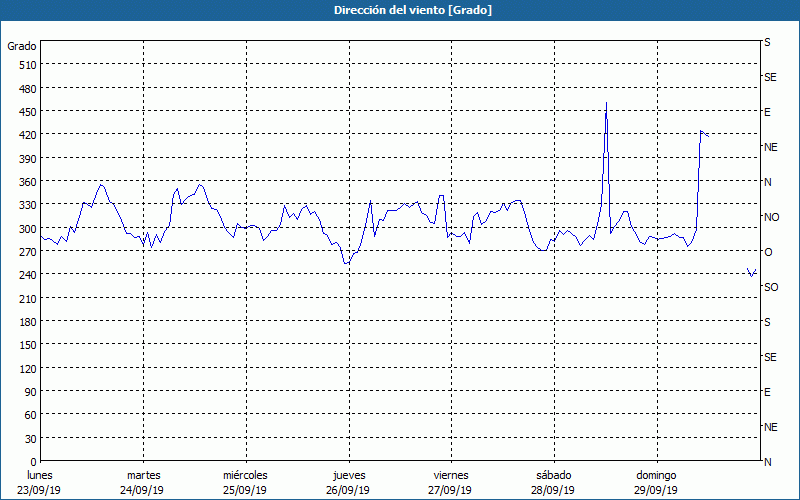This screenshot has width=800, height=500.
Task: Click the 'Grado' axis unit label
Action: (22, 46)
